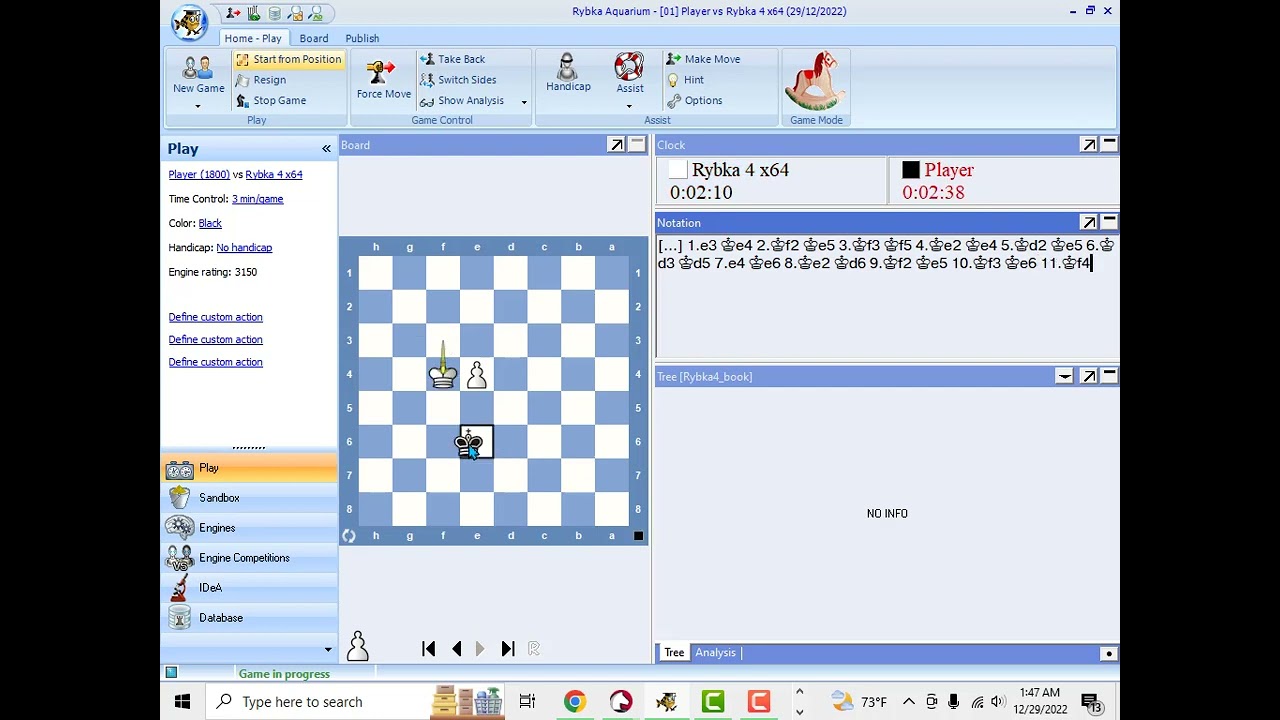Jump to last move

point(507,649)
